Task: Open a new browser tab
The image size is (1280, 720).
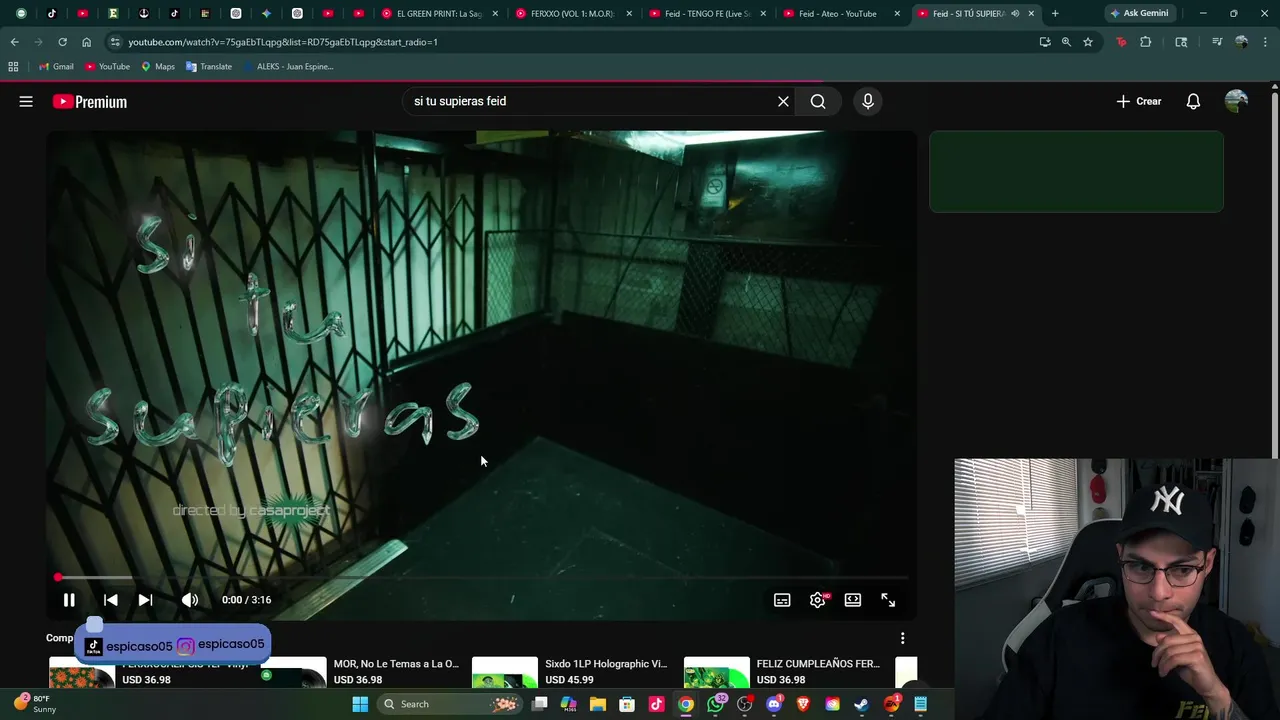Action: [x=1055, y=14]
